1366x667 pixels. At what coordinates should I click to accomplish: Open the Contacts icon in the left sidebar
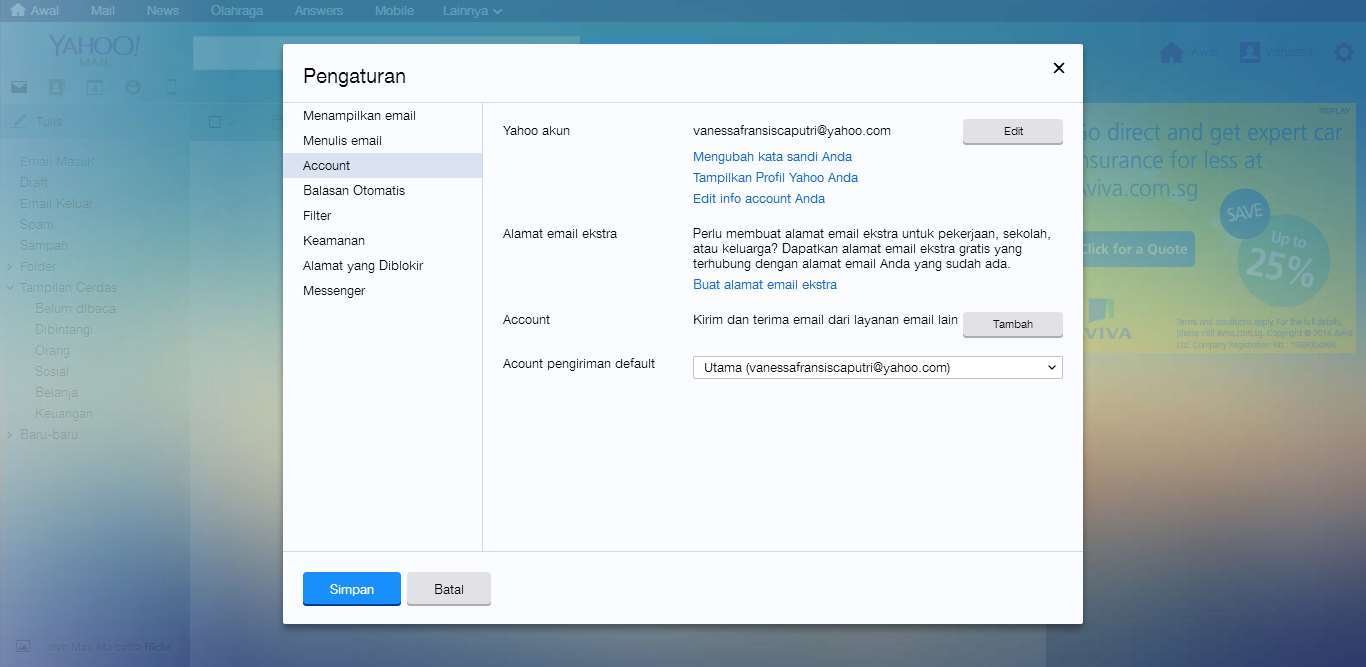(56, 87)
